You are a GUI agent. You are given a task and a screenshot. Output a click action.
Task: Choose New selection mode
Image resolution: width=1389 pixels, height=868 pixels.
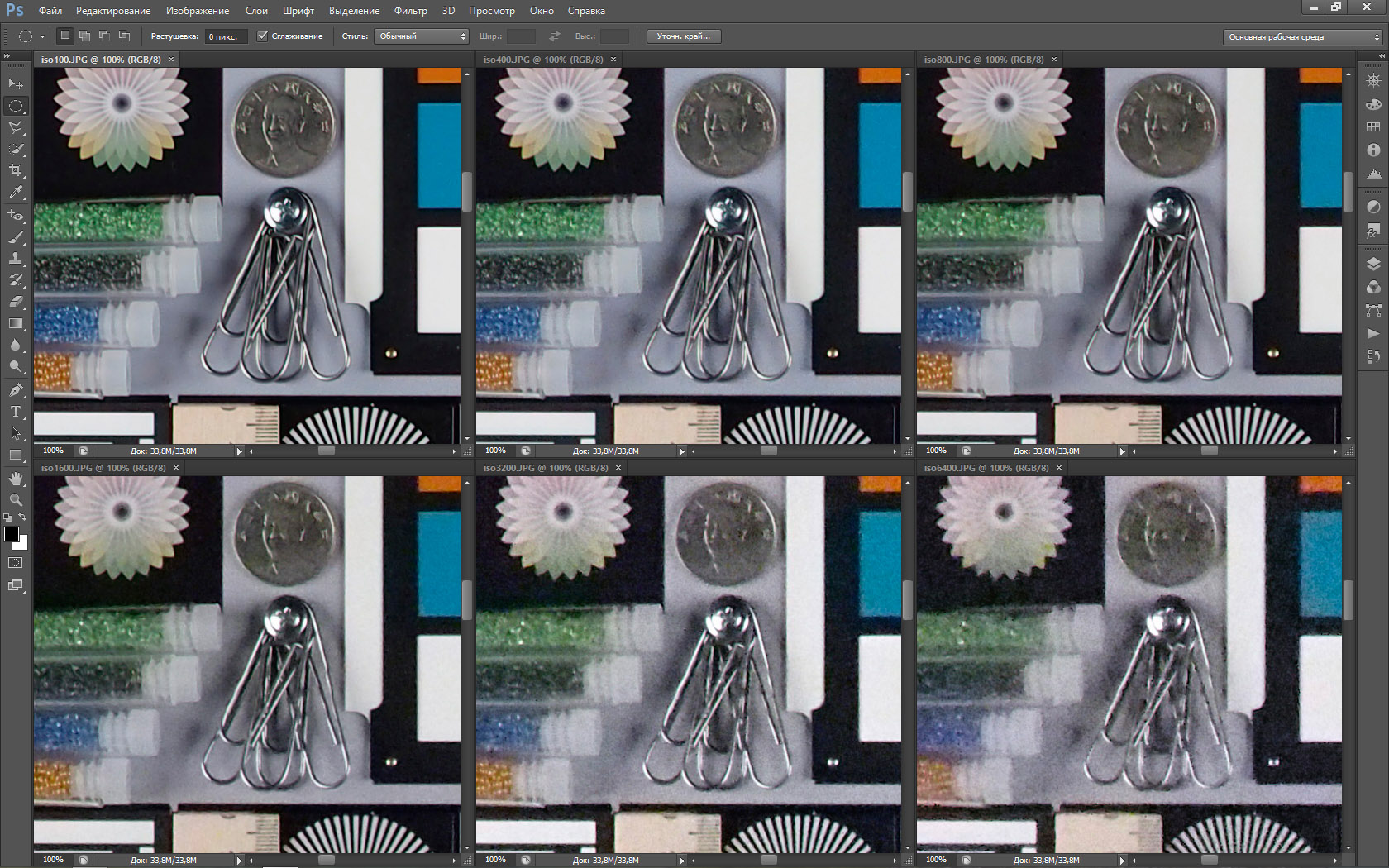point(65,36)
